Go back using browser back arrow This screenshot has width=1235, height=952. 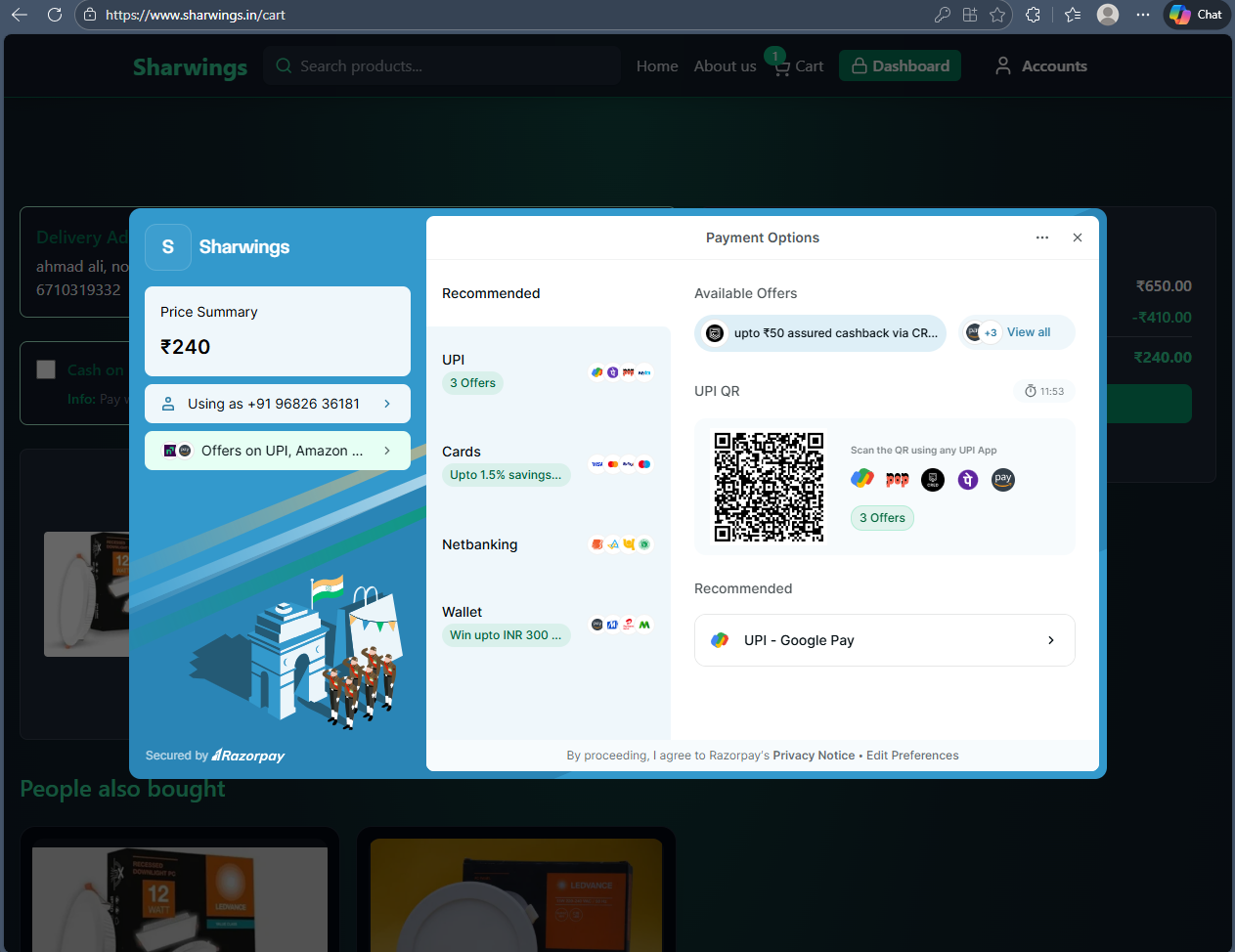[x=20, y=15]
